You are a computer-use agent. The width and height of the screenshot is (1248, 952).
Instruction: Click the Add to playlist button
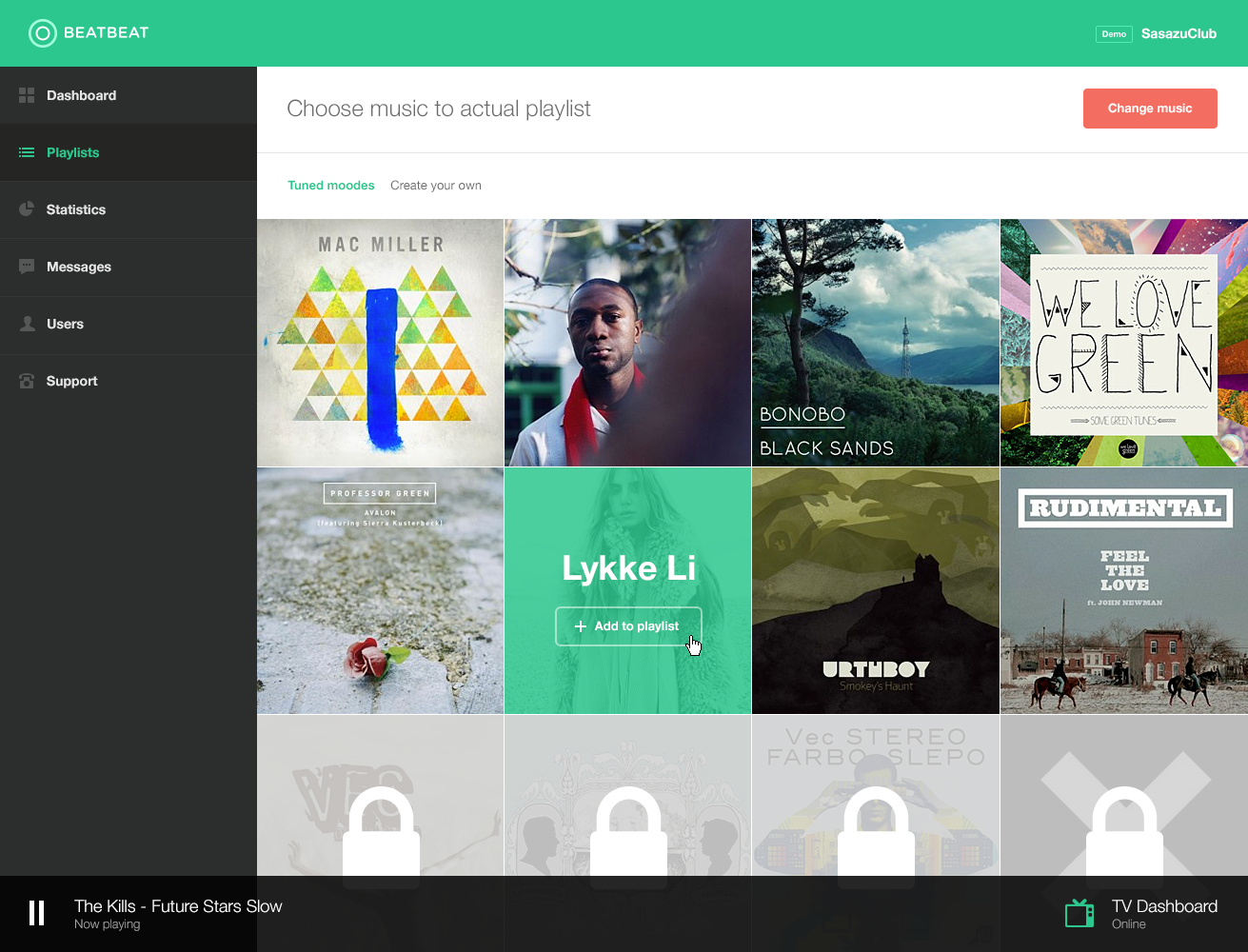[628, 626]
